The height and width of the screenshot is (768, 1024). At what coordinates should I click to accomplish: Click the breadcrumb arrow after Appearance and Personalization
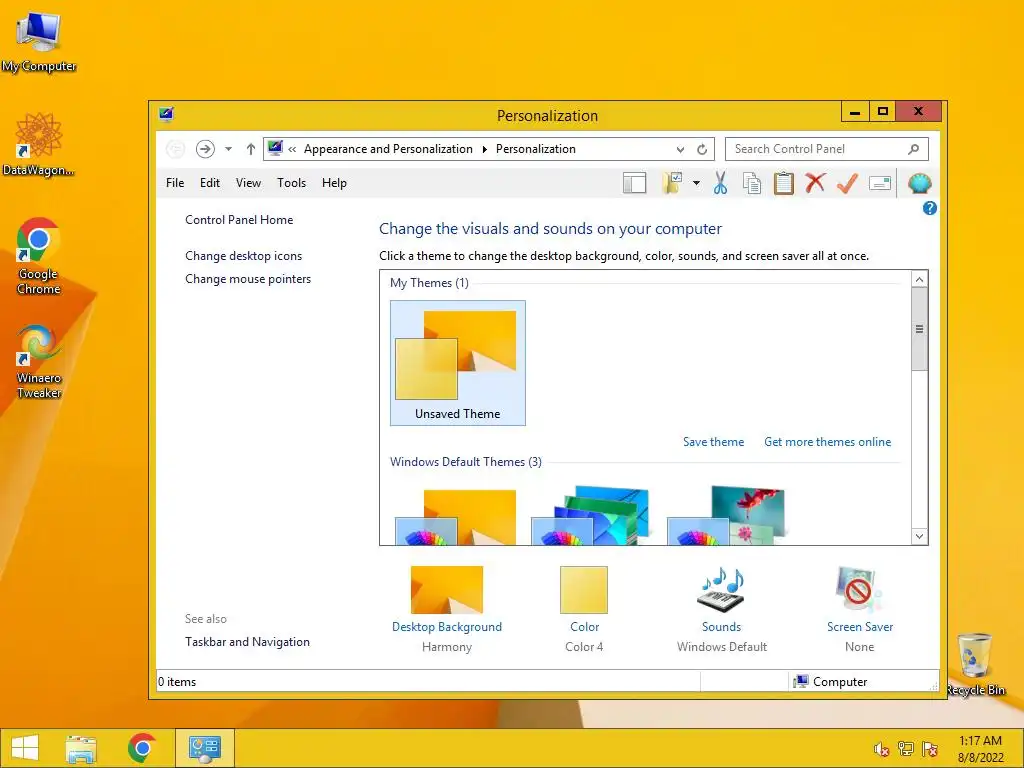pyautogui.click(x=485, y=150)
